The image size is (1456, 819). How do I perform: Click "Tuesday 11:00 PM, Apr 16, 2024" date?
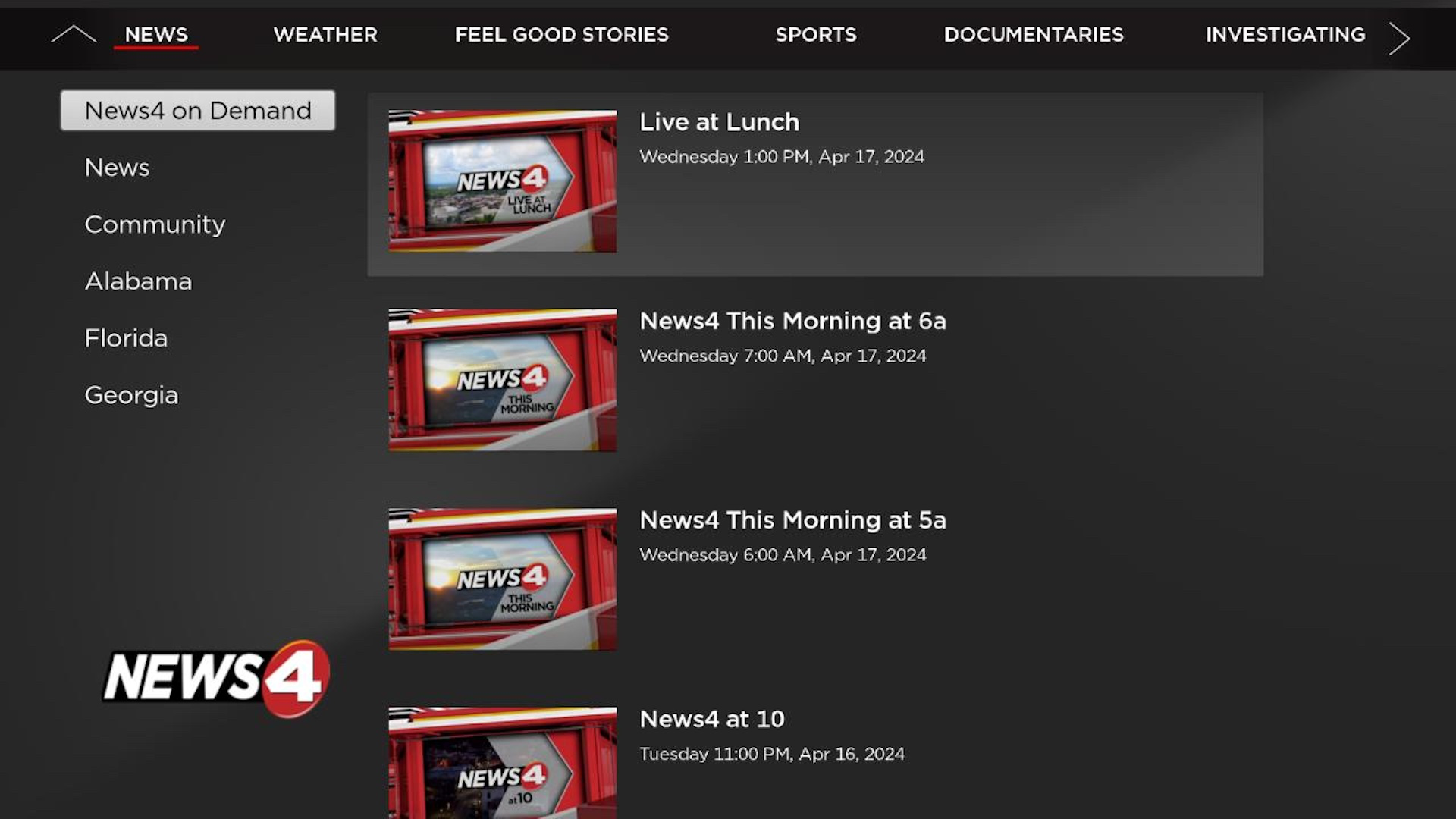click(772, 754)
